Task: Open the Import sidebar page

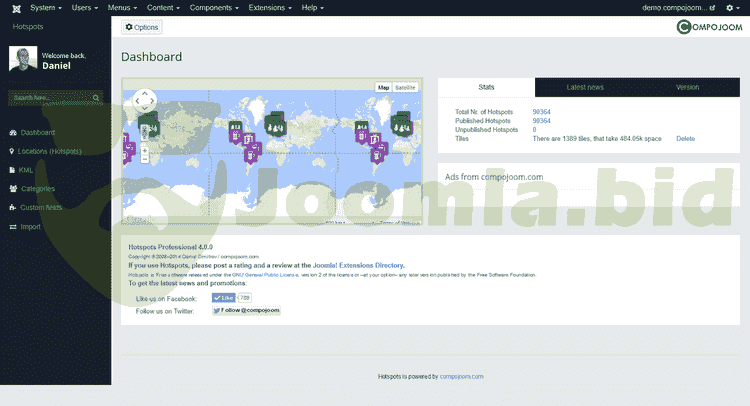Action: tap(31, 227)
